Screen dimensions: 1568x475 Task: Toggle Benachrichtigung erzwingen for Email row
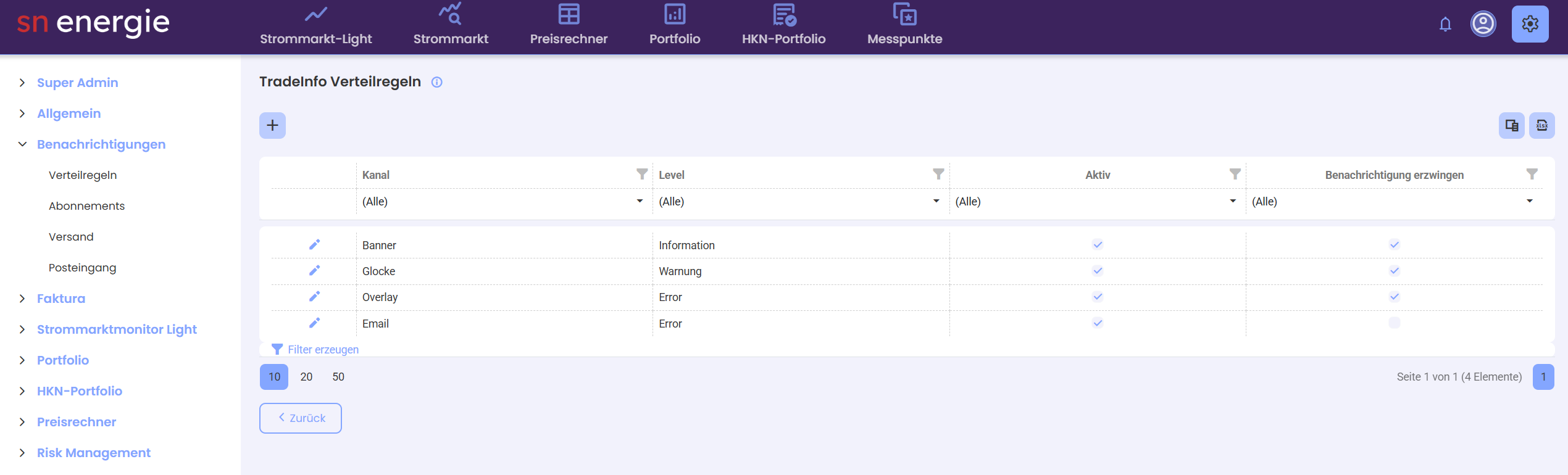tap(1394, 323)
